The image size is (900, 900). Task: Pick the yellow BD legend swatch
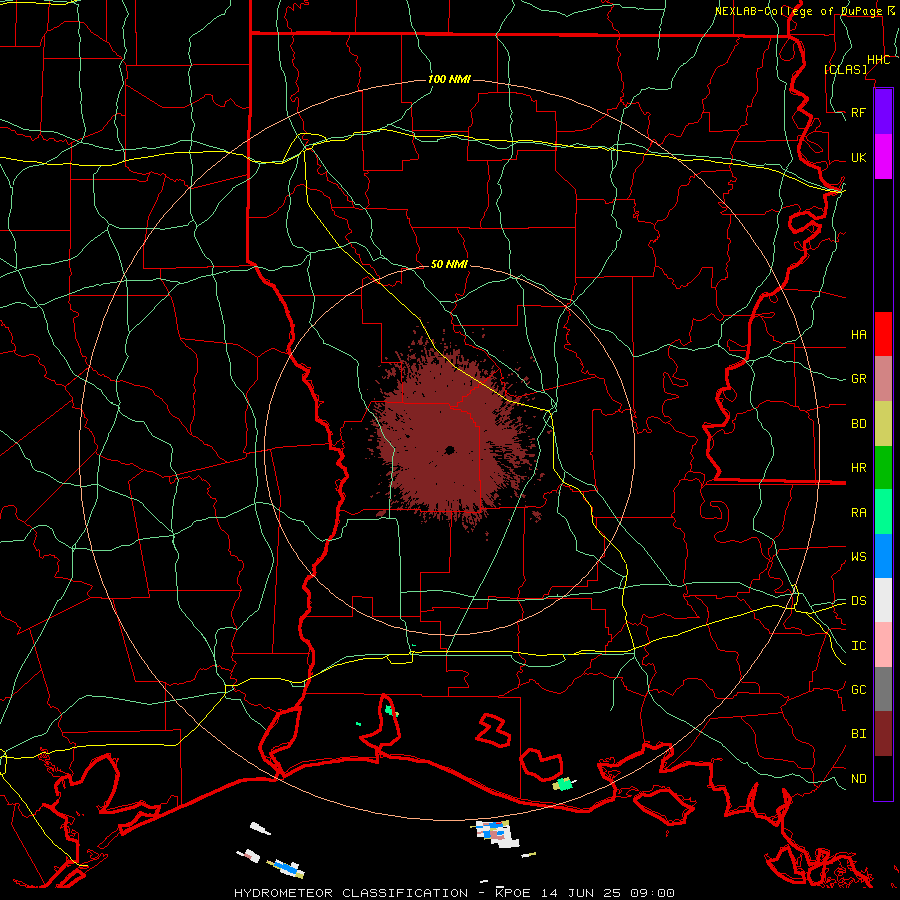tap(883, 424)
